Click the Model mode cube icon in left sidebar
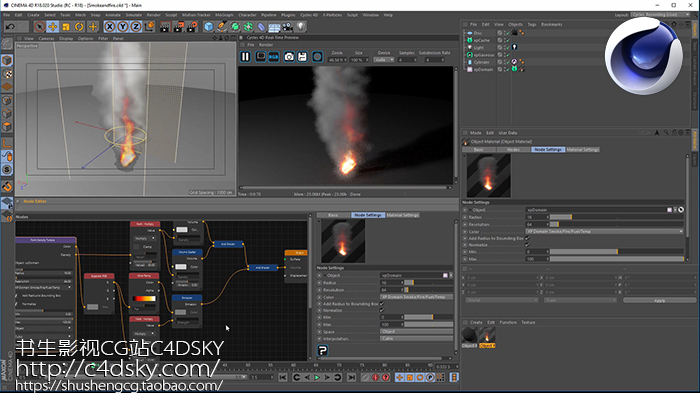Viewport: 700px width, 393px height. pyautogui.click(x=7, y=60)
